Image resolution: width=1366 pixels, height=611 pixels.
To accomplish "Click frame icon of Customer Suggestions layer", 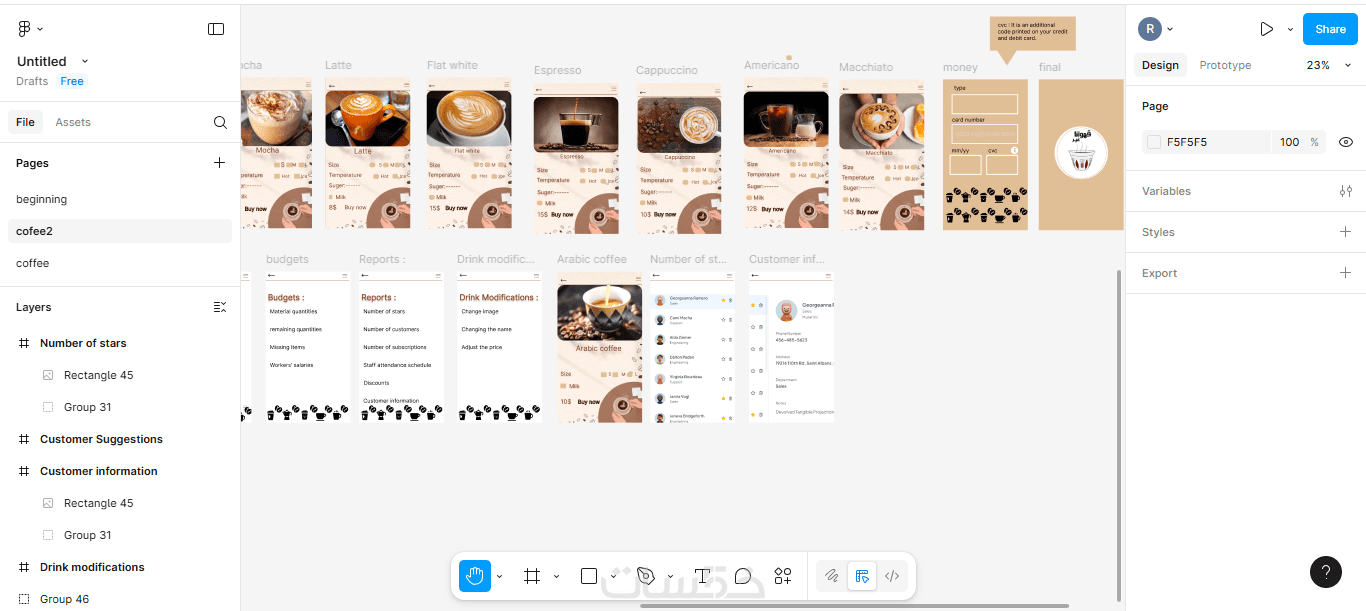I will pos(24,439).
